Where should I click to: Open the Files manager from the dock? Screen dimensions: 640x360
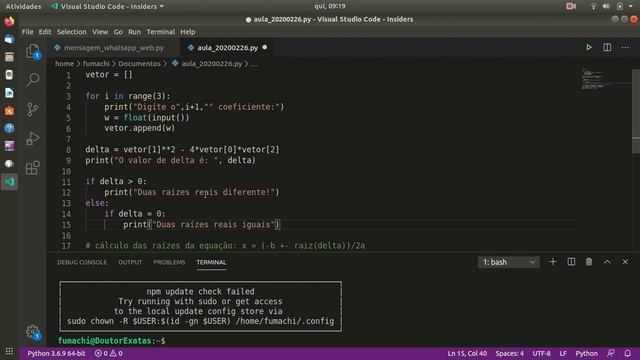click(x=9, y=57)
